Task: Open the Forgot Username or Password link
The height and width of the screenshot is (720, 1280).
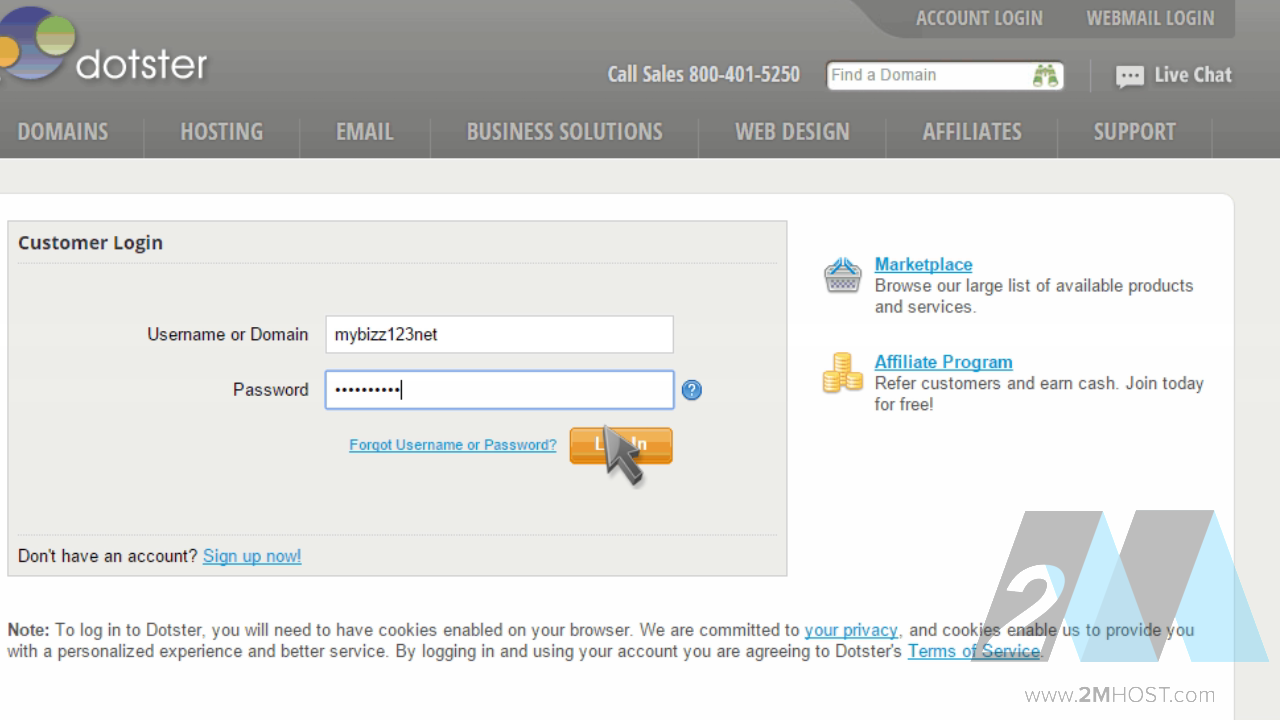Action: [x=453, y=445]
